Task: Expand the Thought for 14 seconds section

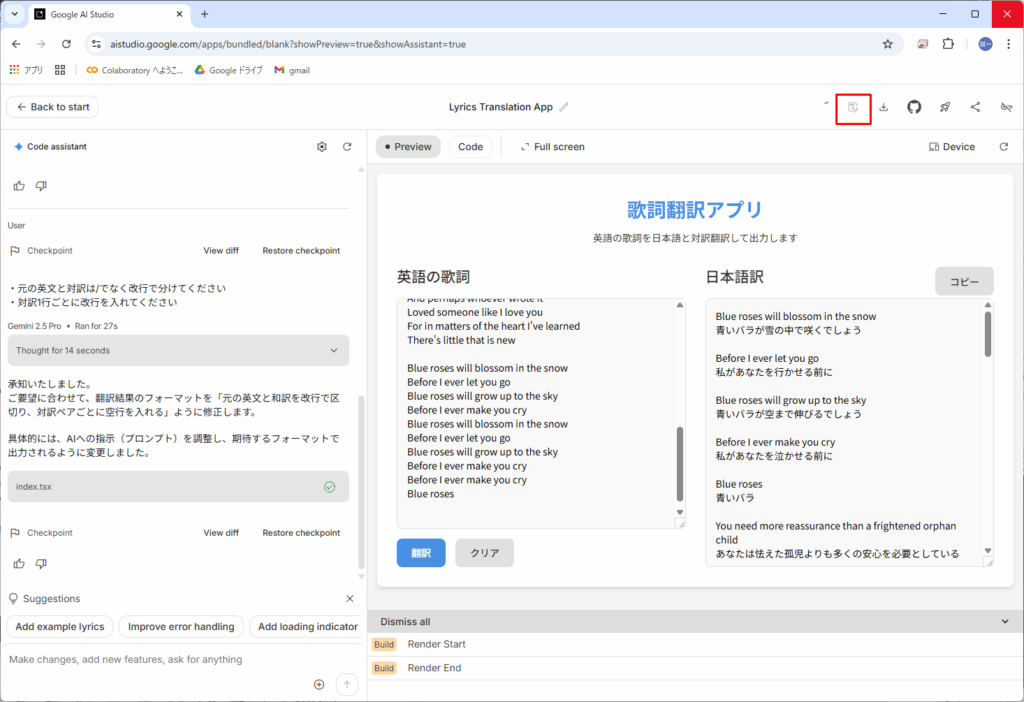Action: click(178, 351)
